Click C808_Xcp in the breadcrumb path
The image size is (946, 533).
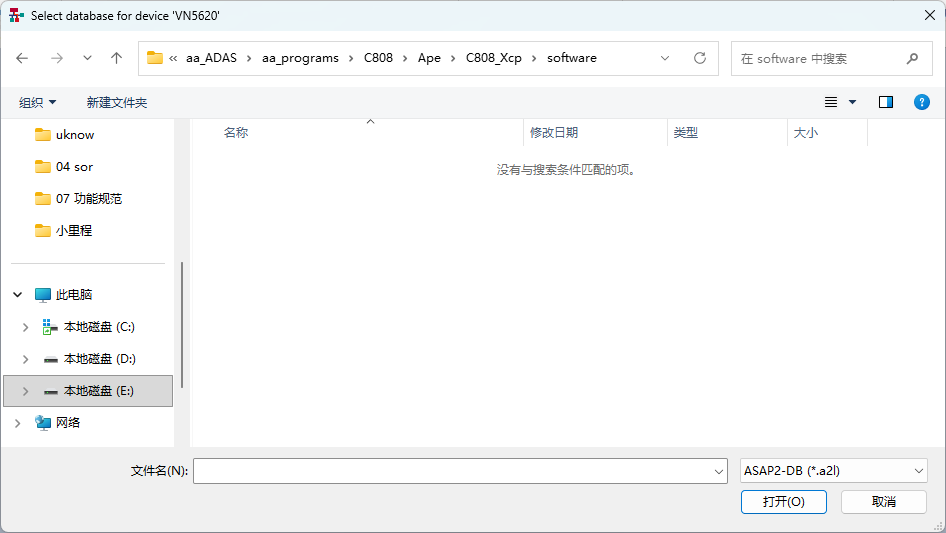tap(493, 58)
